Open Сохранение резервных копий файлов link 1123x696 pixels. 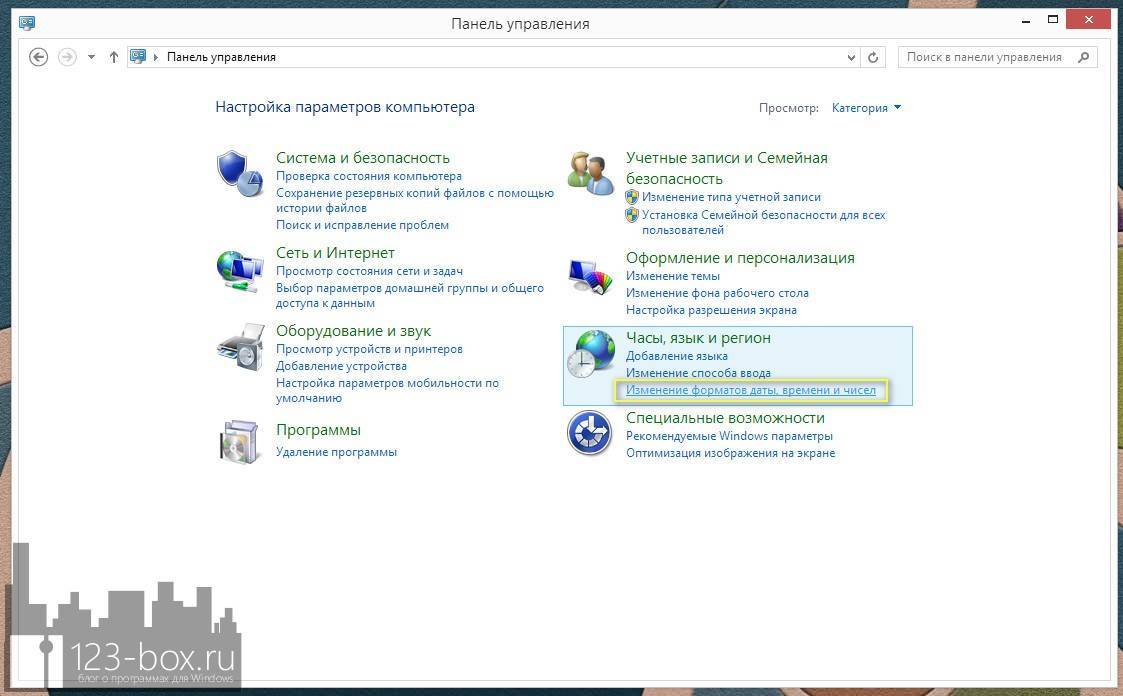[415, 200]
